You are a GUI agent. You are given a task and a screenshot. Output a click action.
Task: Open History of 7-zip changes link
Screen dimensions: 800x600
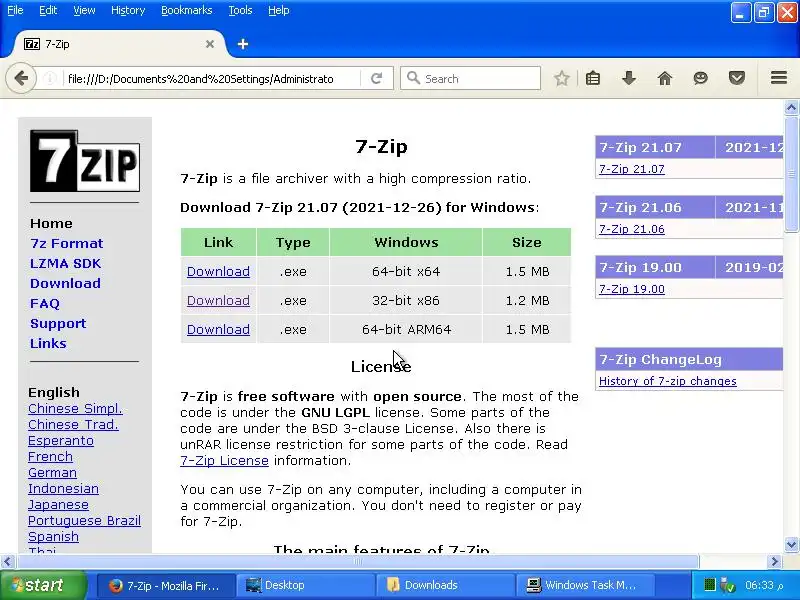[667, 381]
